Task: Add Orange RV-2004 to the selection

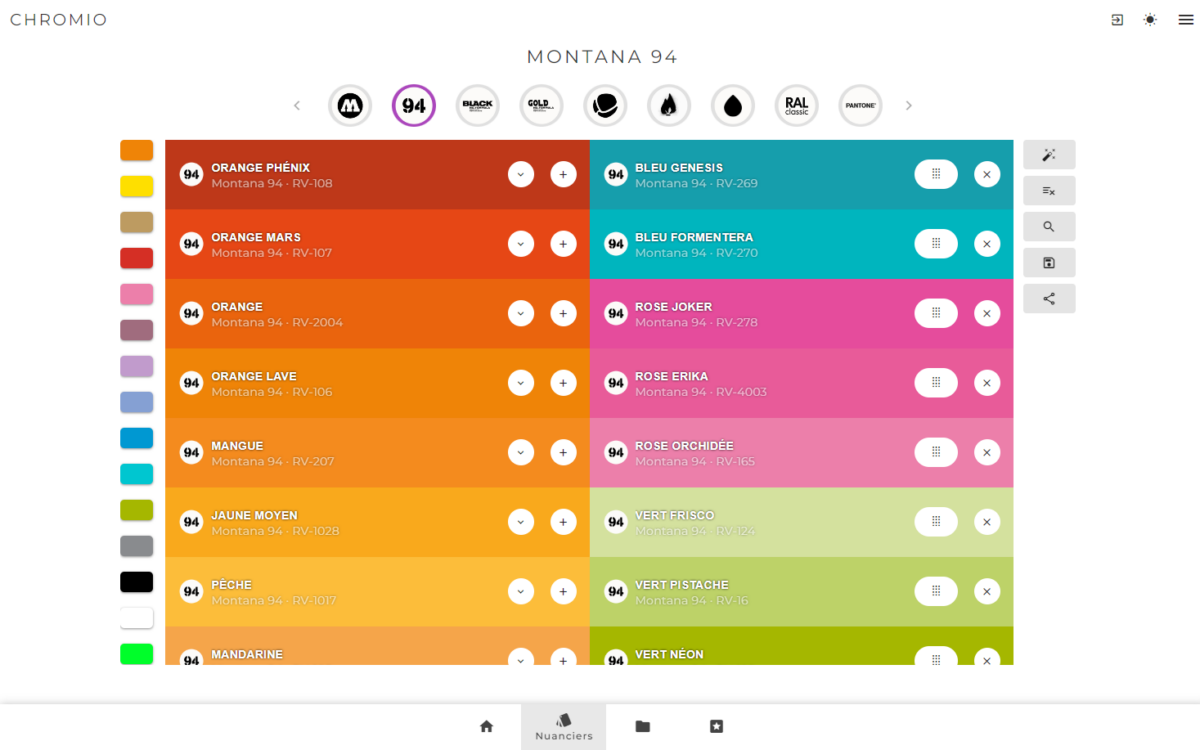Action: coord(563,313)
